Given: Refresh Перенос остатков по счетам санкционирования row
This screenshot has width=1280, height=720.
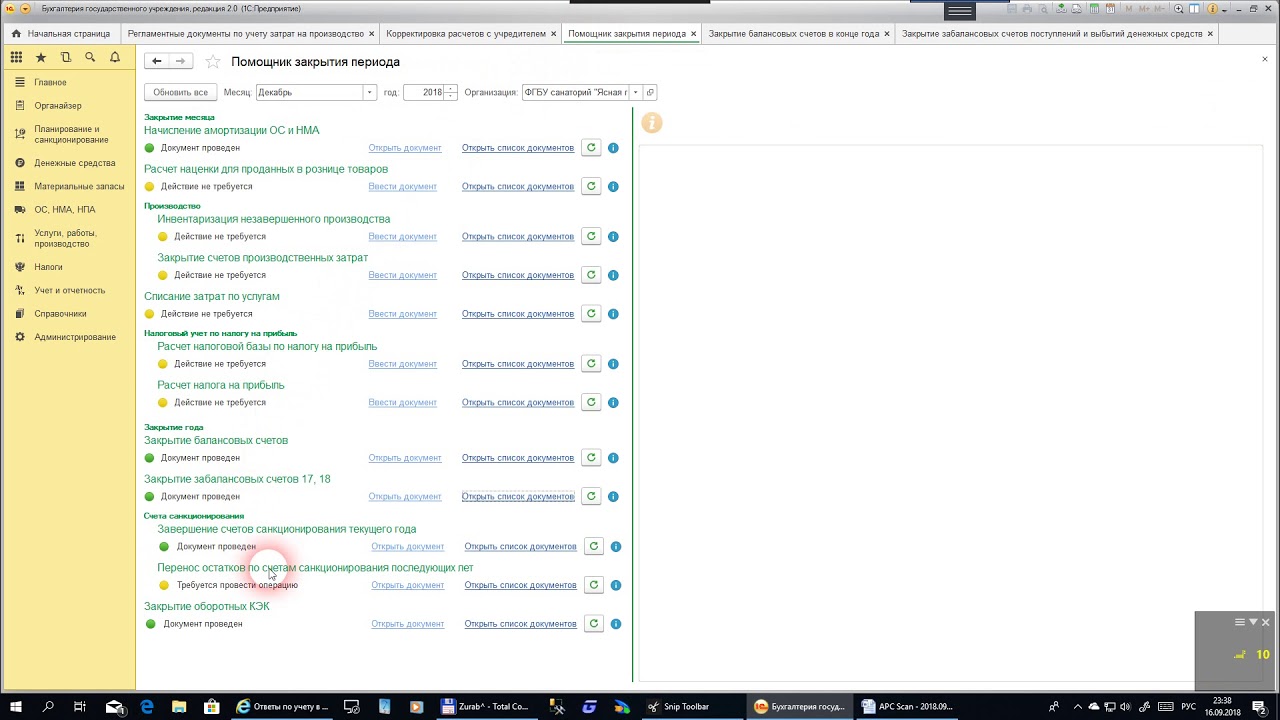Looking at the screenshot, I should click(x=593, y=585).
